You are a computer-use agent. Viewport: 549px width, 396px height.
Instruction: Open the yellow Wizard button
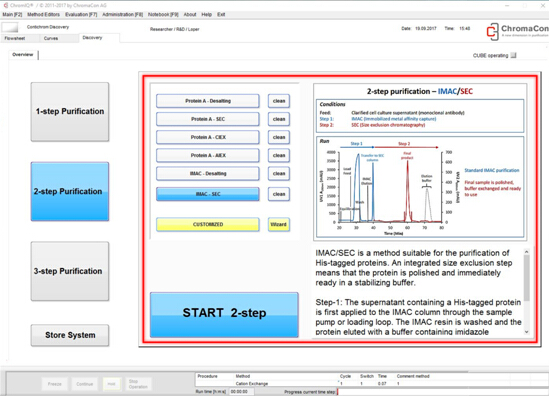279,224
